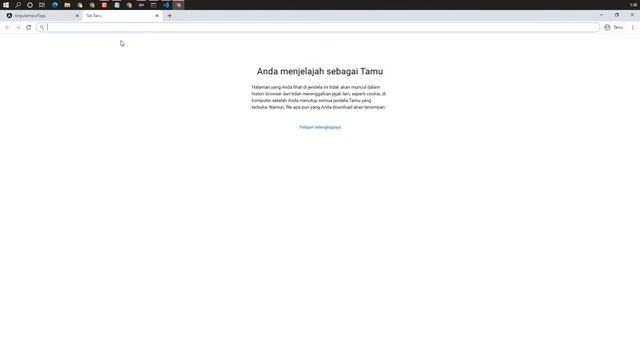Open the Chrome three-dot menu

[x=633, y=27]
